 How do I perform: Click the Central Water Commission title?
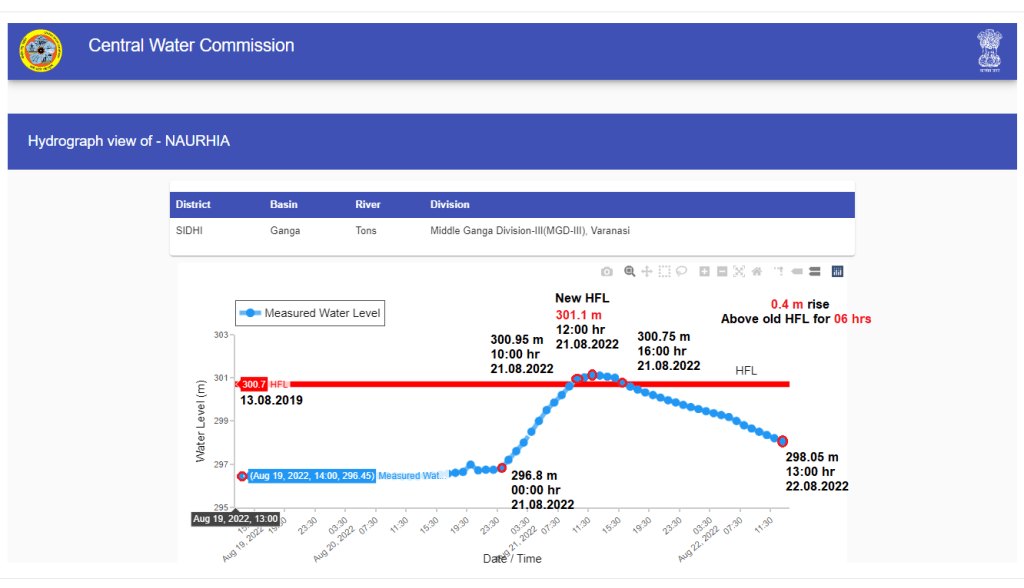[x=191, y=46]
